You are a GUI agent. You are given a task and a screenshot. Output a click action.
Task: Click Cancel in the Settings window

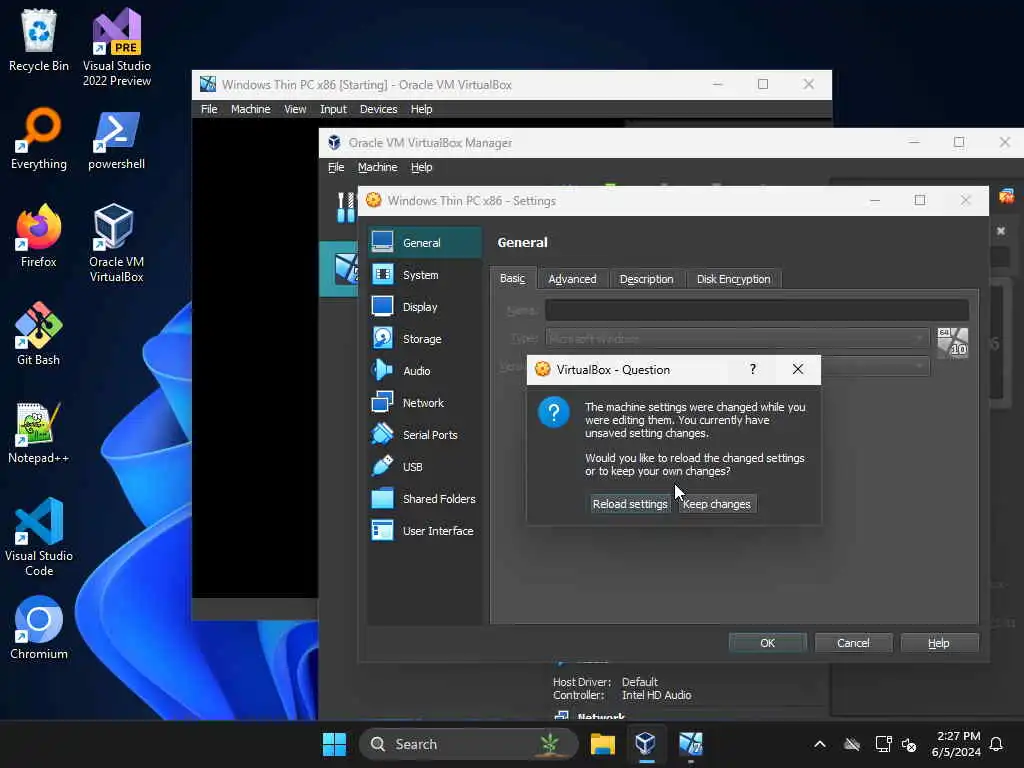[x=853, y=643]
